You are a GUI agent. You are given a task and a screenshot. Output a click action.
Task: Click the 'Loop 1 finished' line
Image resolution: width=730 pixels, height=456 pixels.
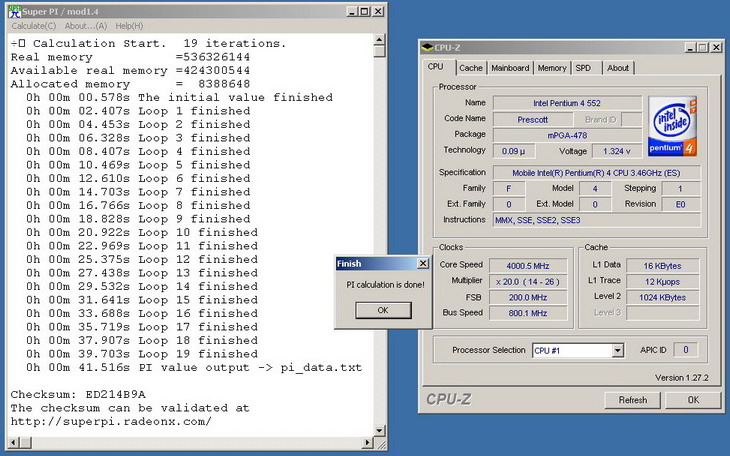click(138, 111)
